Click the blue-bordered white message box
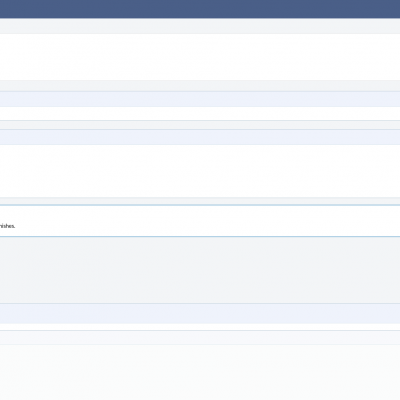This screenshot has width=400, height=400. coord(200,221)
